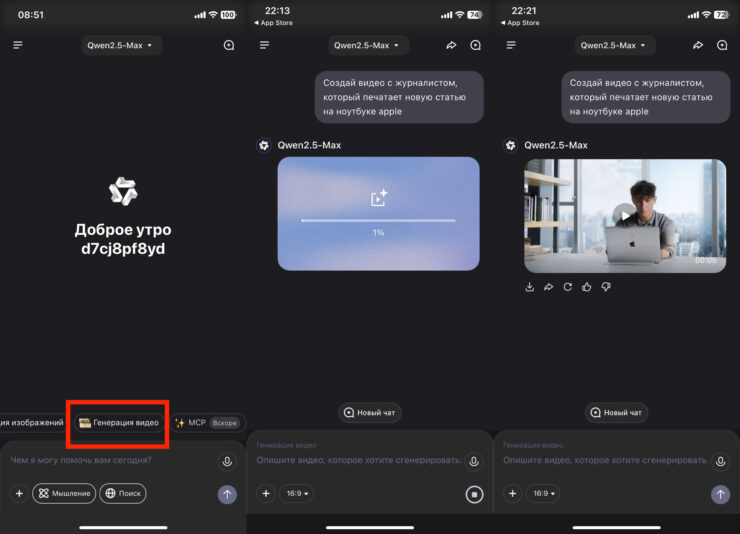The height and width of the screenshot is (534, 740).
Task: Open 16:9 ratio dropdown under finished video chat
Action: coord(541,493)
